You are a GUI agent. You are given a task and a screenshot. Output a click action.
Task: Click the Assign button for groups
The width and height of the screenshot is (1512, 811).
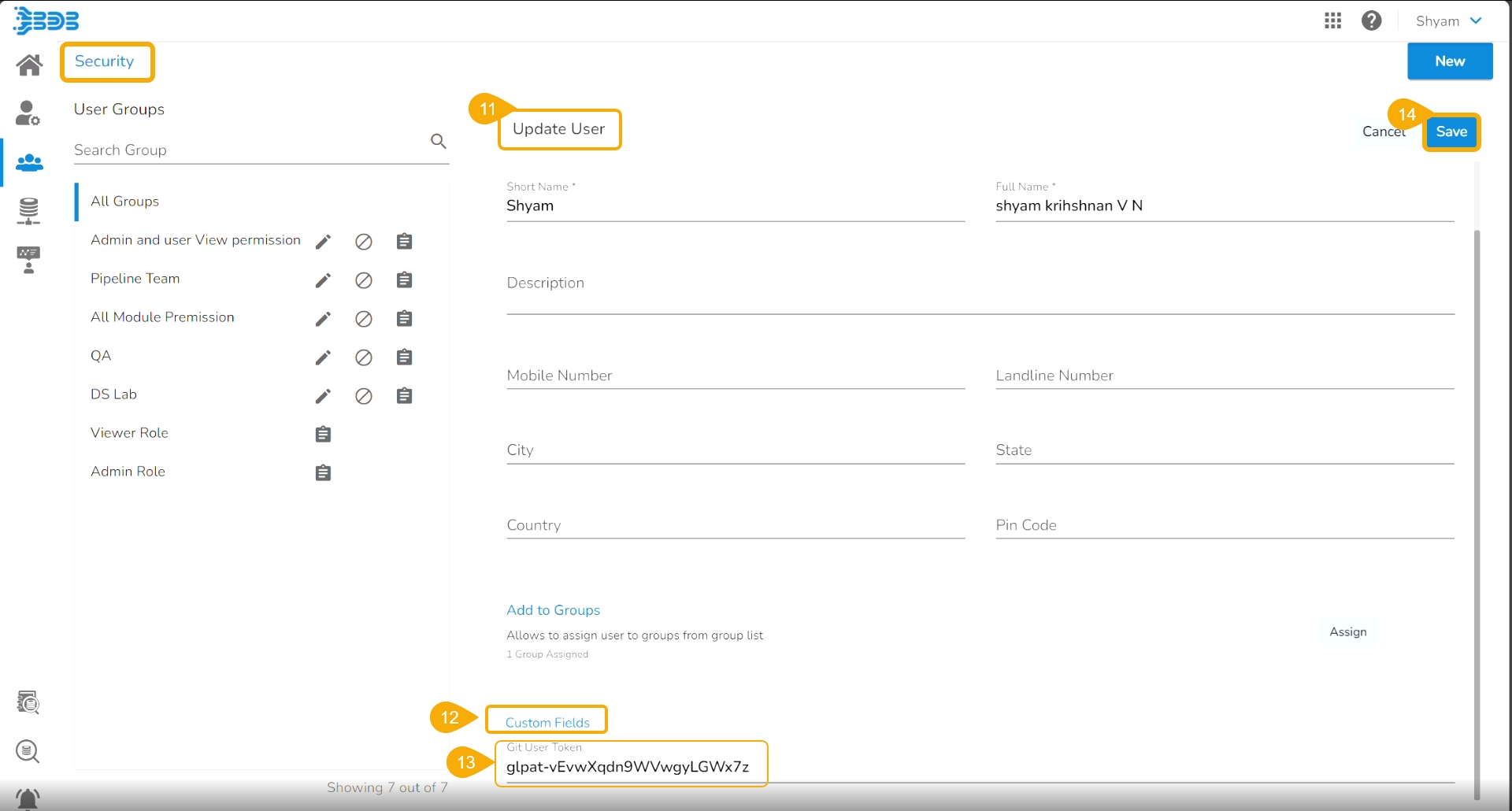click(1347, 632)
